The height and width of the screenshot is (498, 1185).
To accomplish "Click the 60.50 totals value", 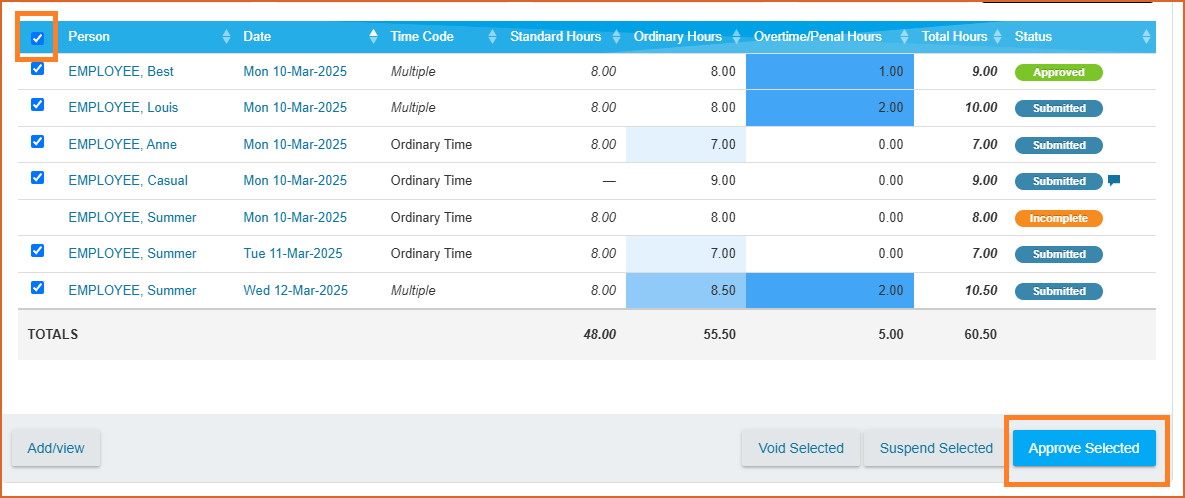I will (x=980, y=334).
